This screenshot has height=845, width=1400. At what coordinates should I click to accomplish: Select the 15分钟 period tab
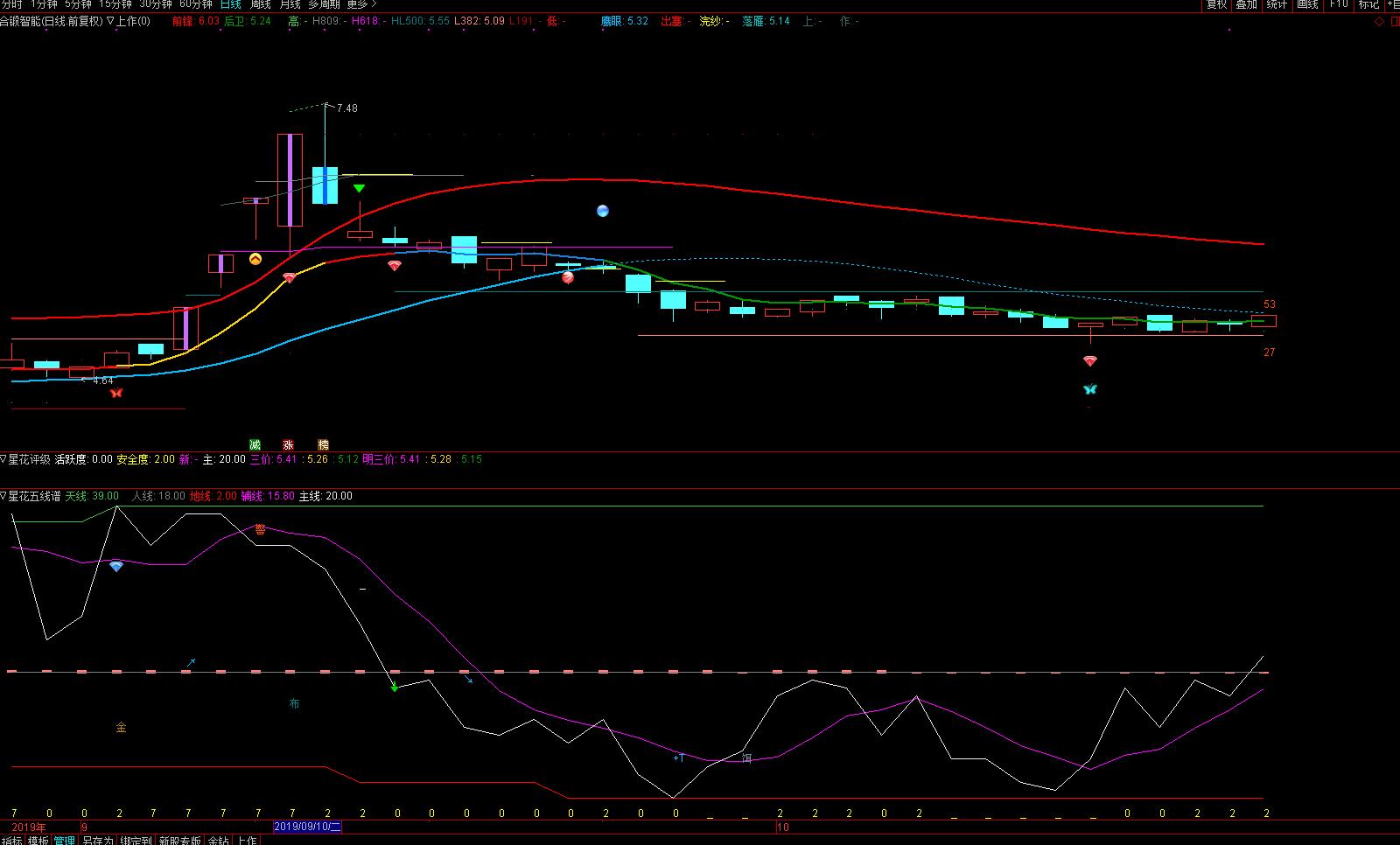click(115, 4)
